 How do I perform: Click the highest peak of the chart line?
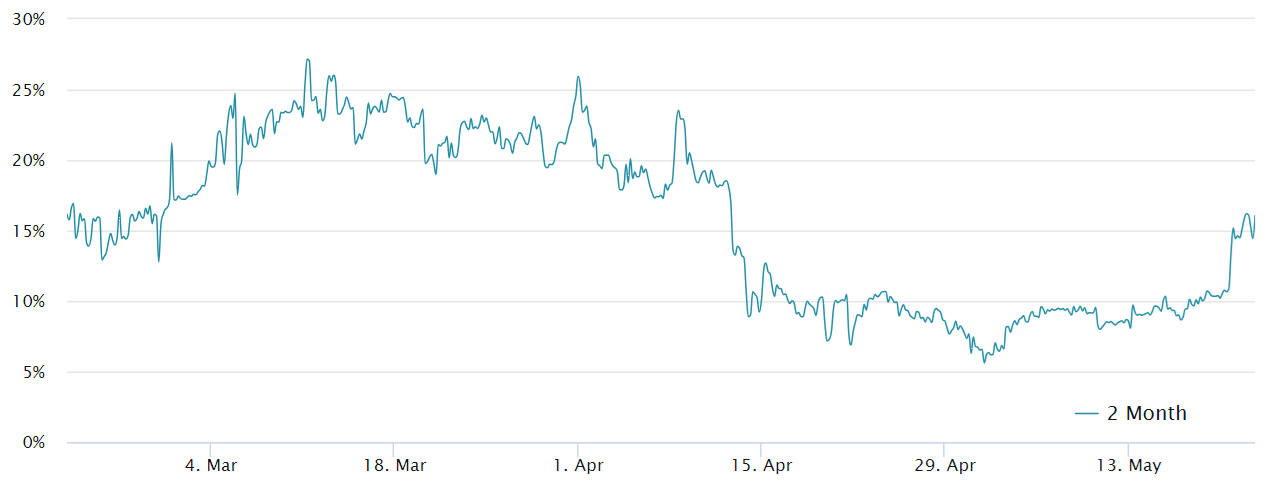coord(307,59)
